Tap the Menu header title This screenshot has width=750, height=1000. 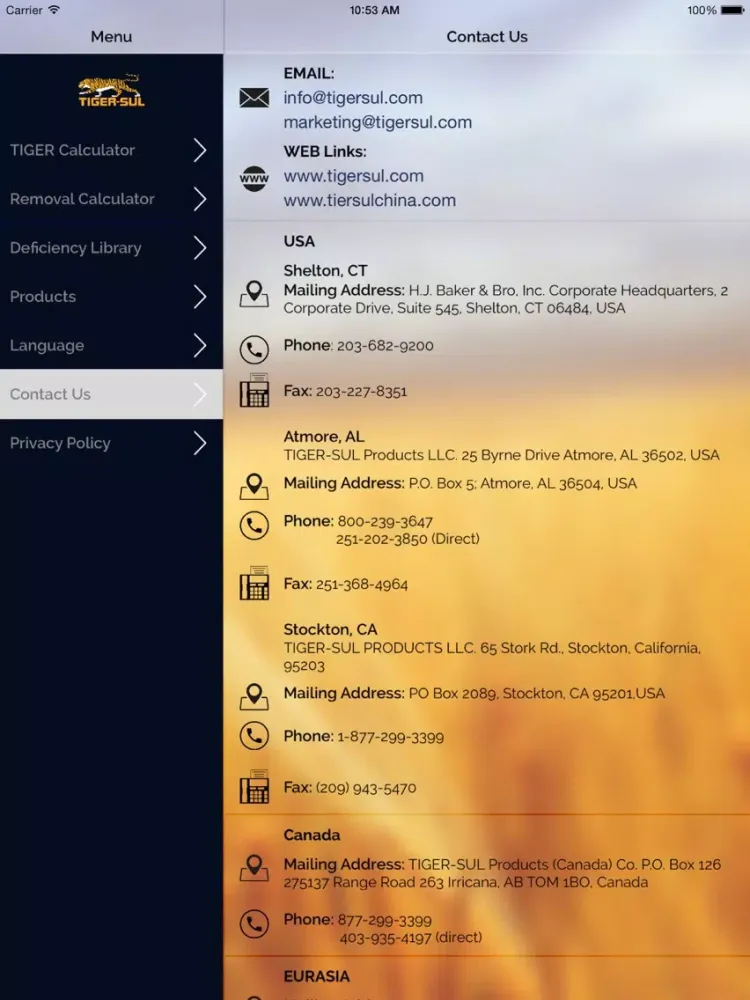(x=112, y=36)
